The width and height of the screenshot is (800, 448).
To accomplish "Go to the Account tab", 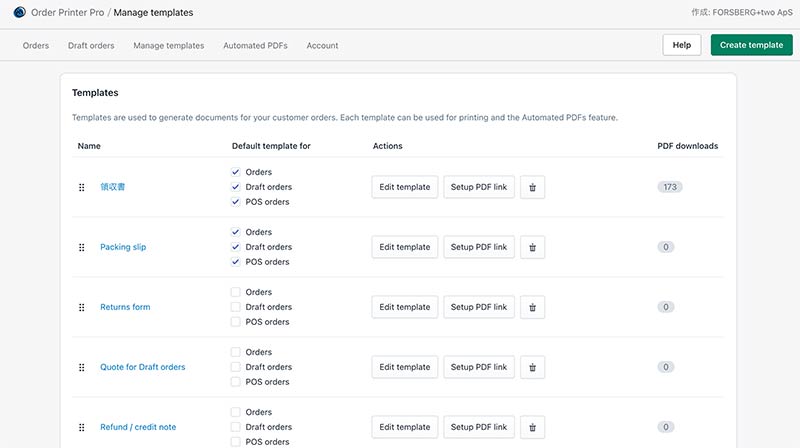I will [x=322, y=46].
